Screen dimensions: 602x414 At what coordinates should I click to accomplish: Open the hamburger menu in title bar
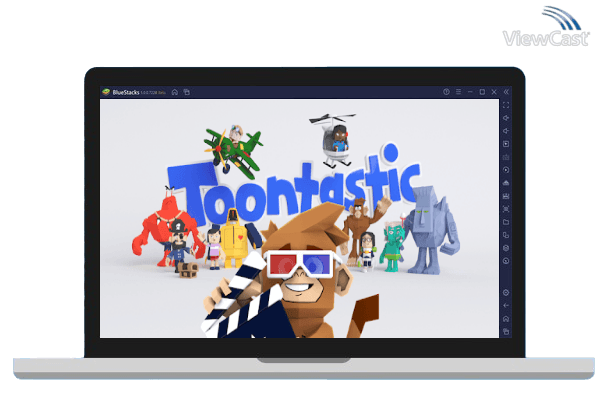tap(458, 92)
